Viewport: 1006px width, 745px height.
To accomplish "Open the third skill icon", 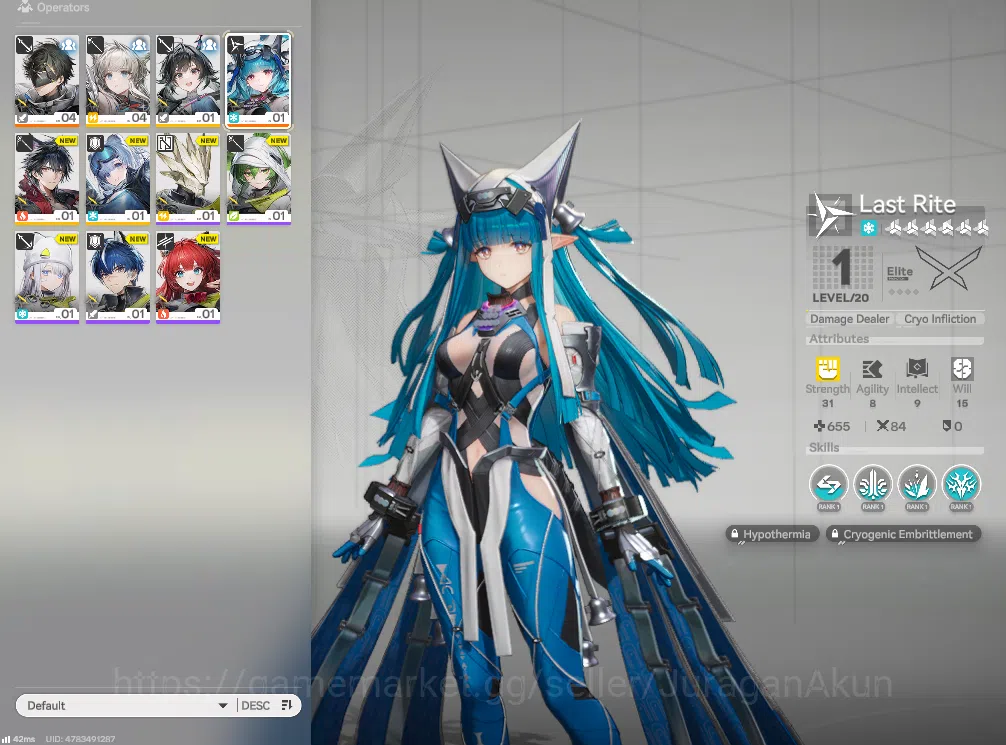I will tap(917, 484).
